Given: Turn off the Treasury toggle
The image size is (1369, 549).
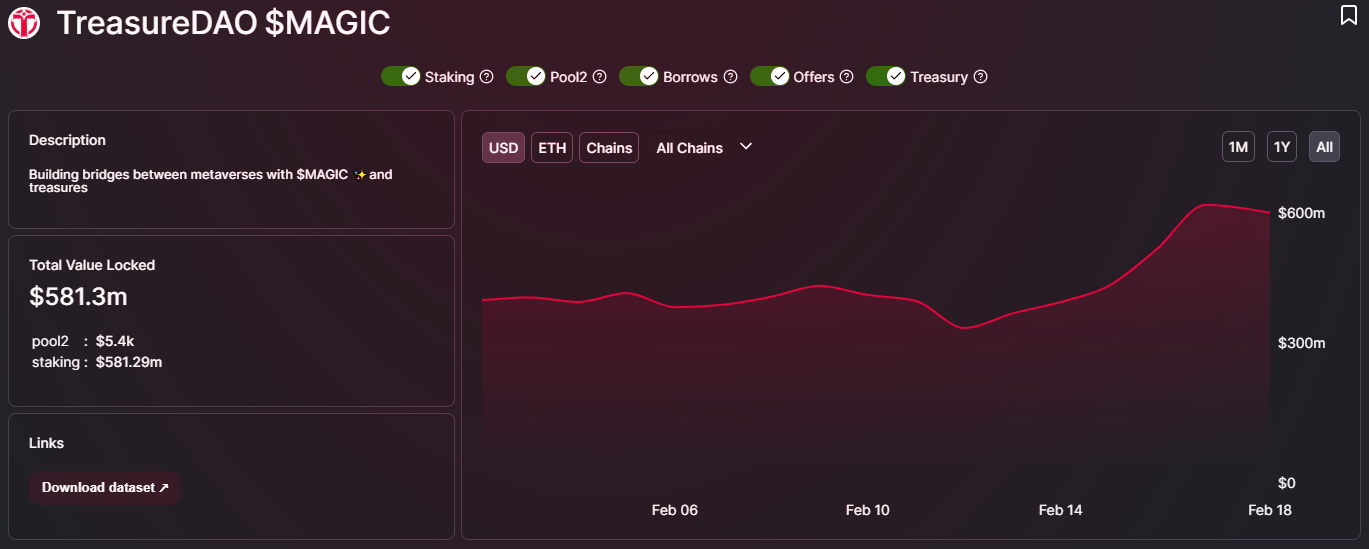Looking at the screenshot, I should (885, 76).
